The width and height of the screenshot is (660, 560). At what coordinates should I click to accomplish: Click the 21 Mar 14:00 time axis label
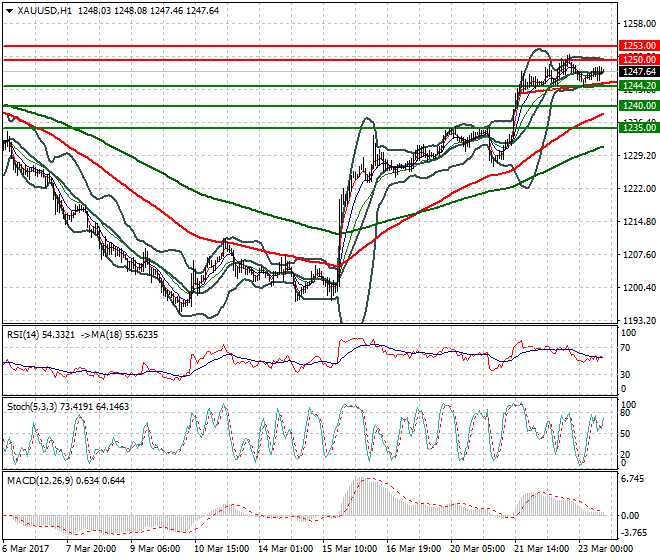(542, 549)
